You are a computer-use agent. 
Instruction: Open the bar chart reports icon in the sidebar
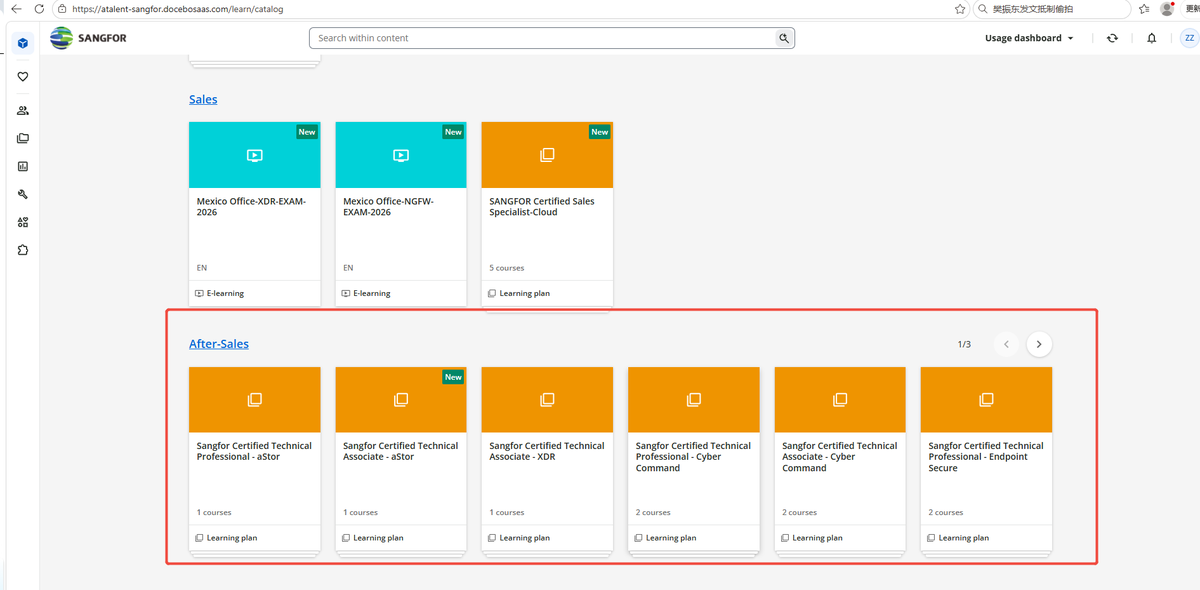point(23,167)
